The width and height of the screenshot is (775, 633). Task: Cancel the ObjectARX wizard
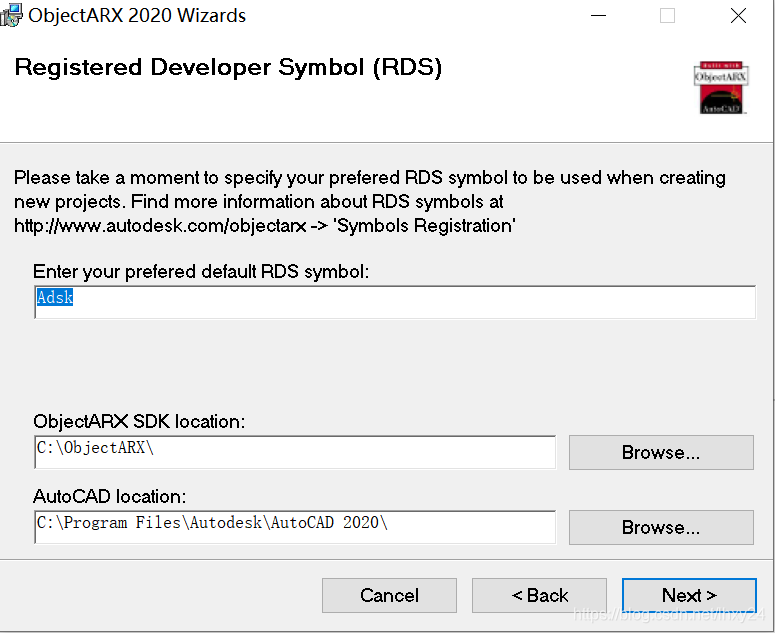tap(389, 595)
